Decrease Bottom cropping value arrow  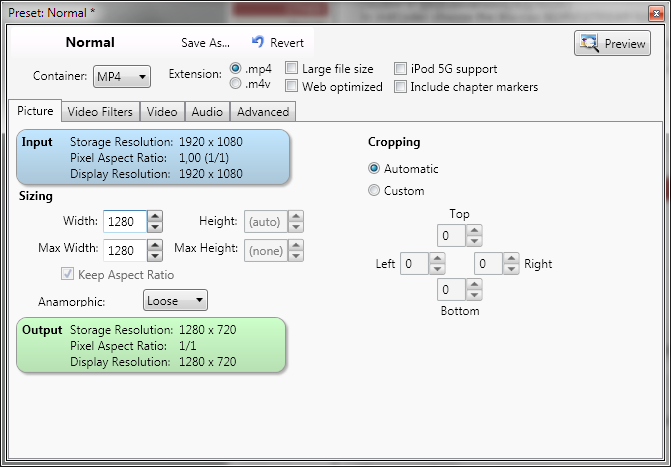pos(474,296)
